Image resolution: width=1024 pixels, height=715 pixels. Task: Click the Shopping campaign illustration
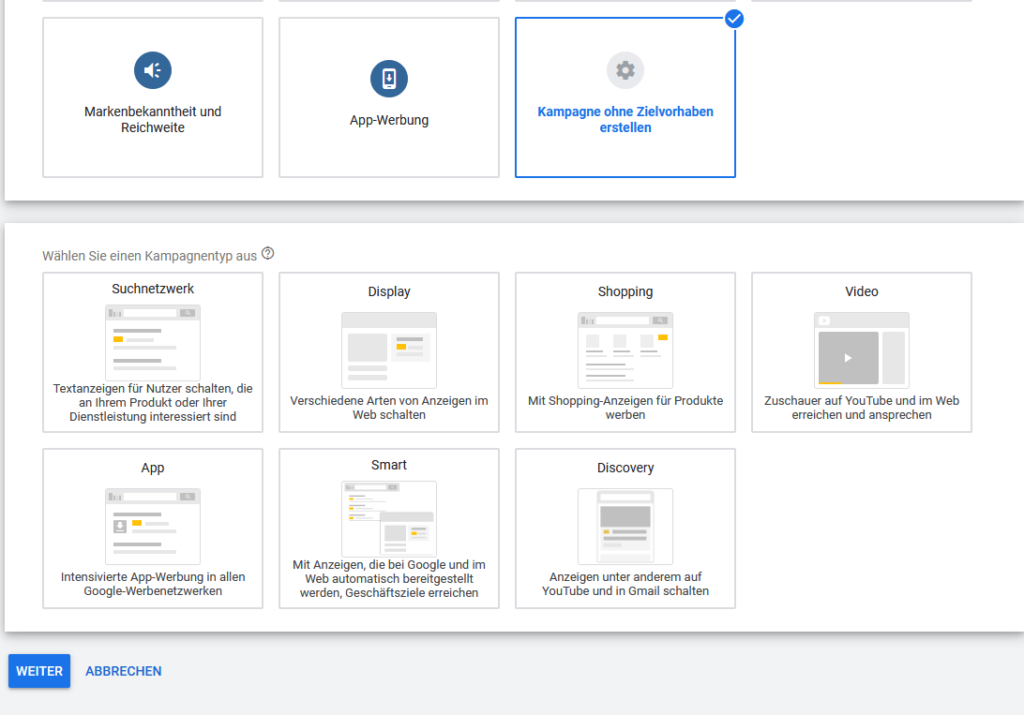(625, 349)
